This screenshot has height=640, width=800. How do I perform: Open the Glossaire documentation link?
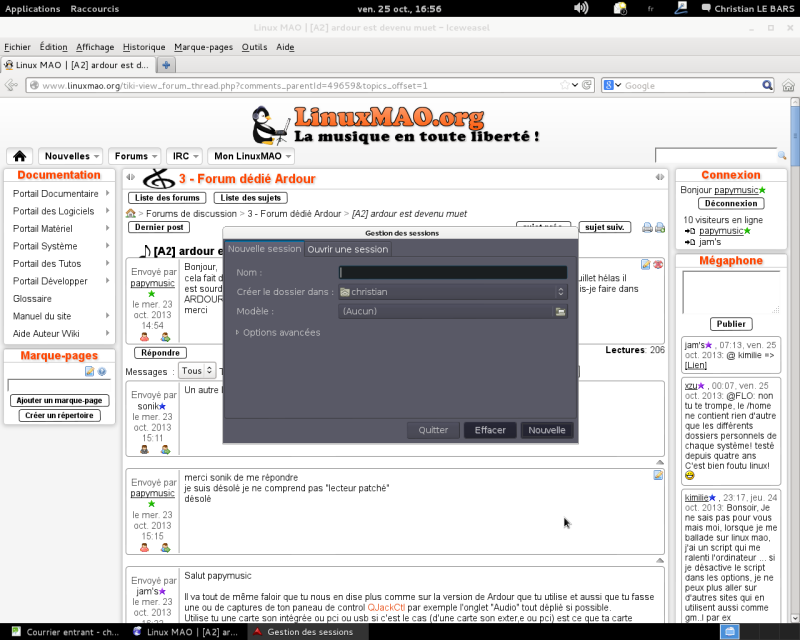[32, 299]
